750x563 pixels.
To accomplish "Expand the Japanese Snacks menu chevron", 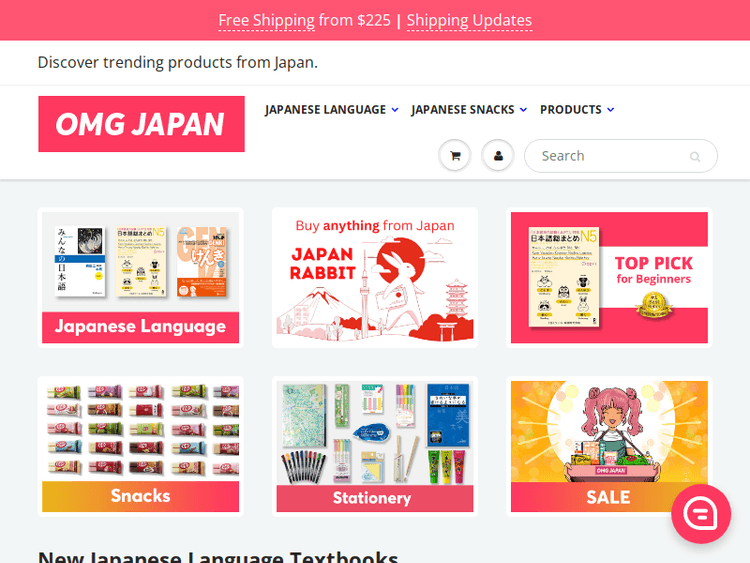I will [524, 110].
